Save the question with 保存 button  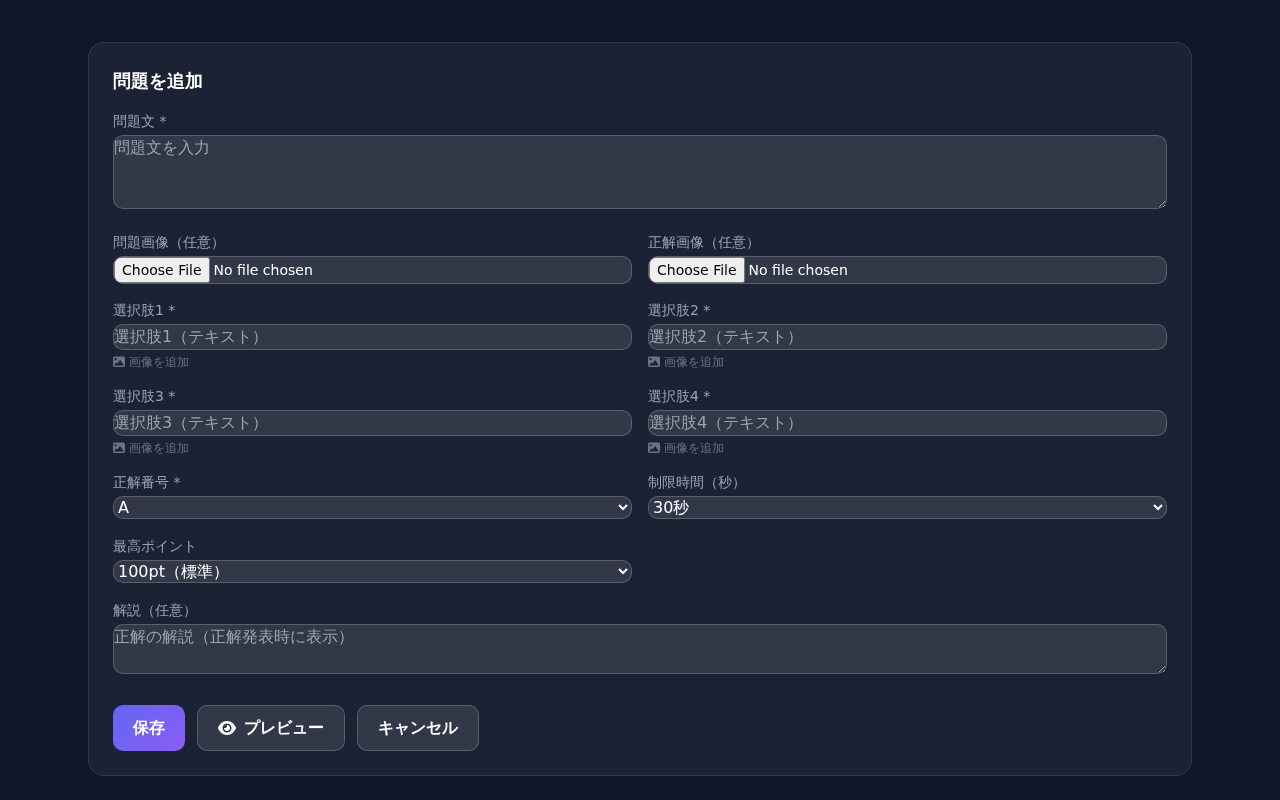(x=149, y=728)
